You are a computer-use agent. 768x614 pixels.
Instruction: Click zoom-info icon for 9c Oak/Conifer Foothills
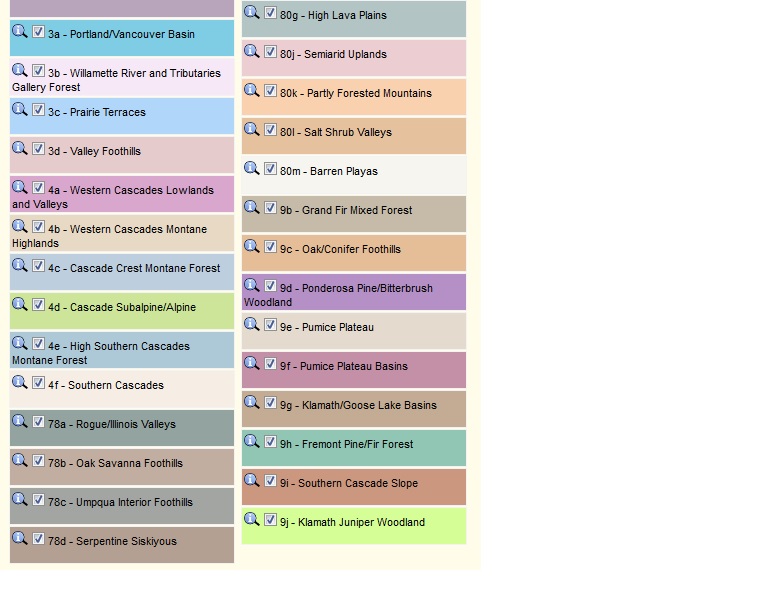click(x=251, y=246)
